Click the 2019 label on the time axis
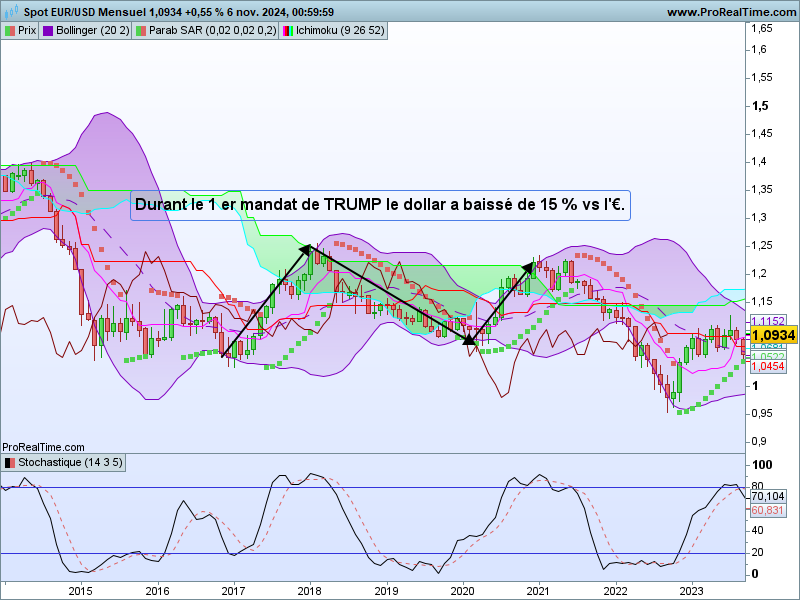 click(386, 592)
